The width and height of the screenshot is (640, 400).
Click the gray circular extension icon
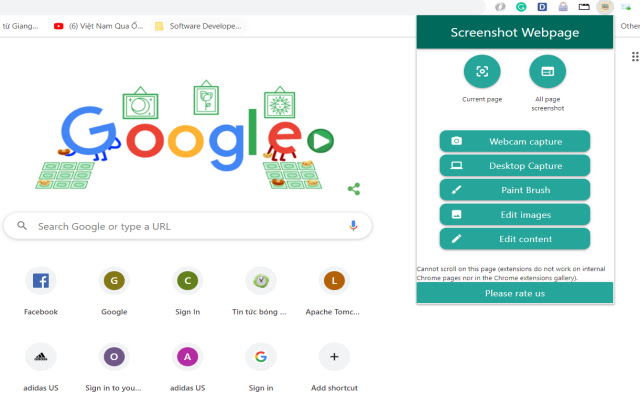coord(500,7)
